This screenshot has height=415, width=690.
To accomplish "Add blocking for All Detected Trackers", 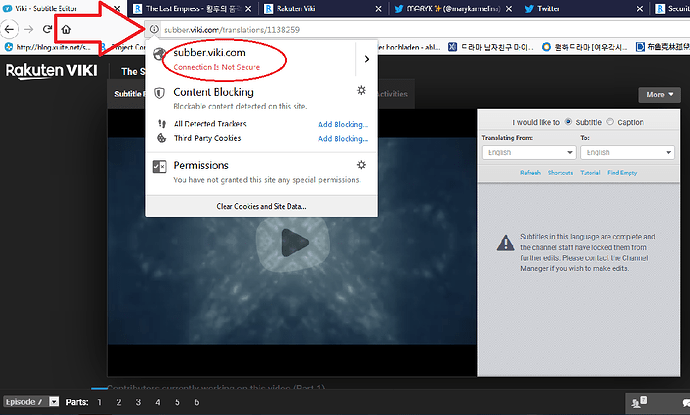I will coord(343,125).
